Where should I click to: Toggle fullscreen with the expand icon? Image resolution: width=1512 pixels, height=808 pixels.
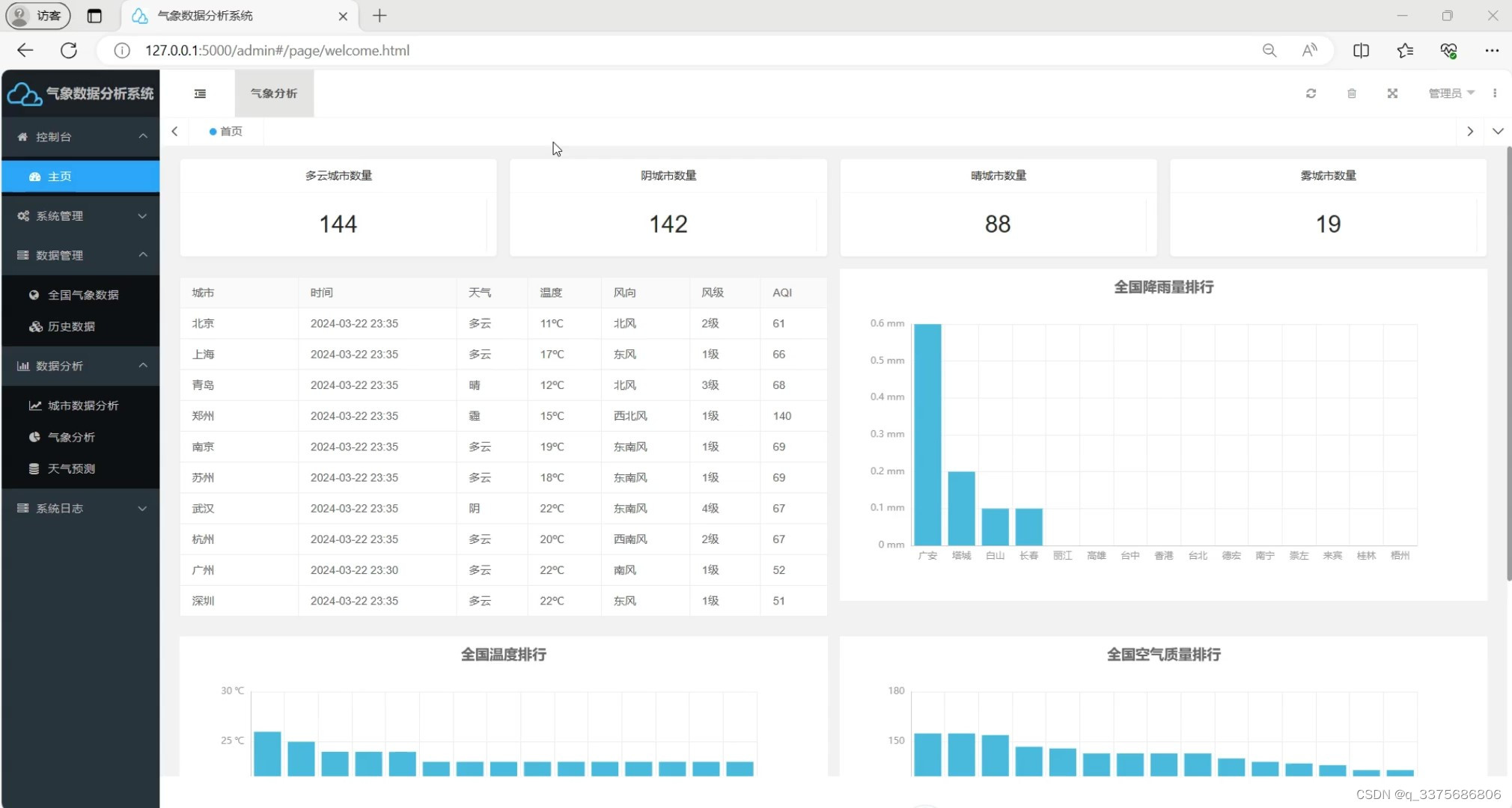pyautogui.click(x=1392, y=94)
